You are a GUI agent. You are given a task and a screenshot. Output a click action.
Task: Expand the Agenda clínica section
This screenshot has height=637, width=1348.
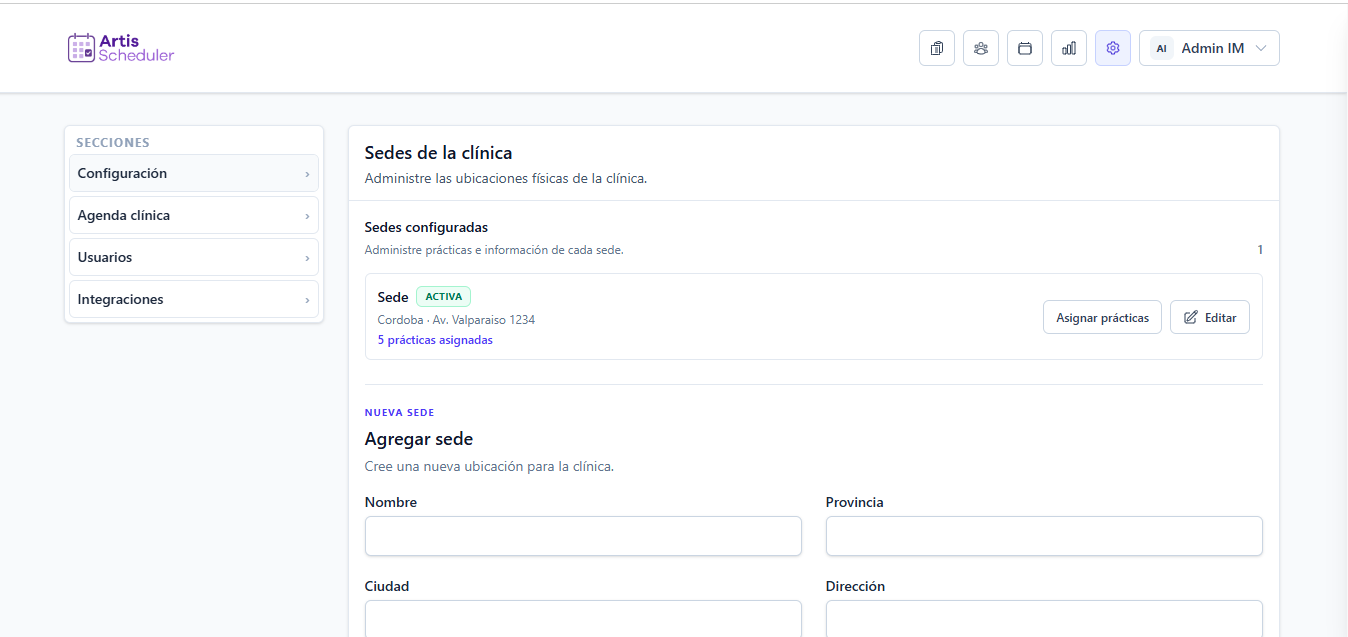click(194, 215)
